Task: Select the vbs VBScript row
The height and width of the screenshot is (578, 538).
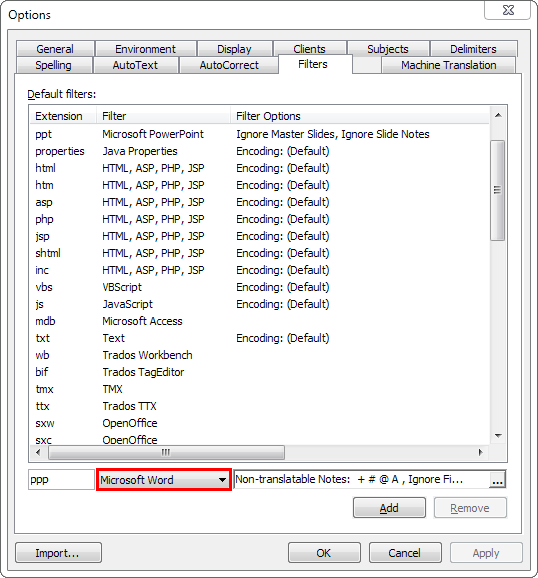Action: 260,287
